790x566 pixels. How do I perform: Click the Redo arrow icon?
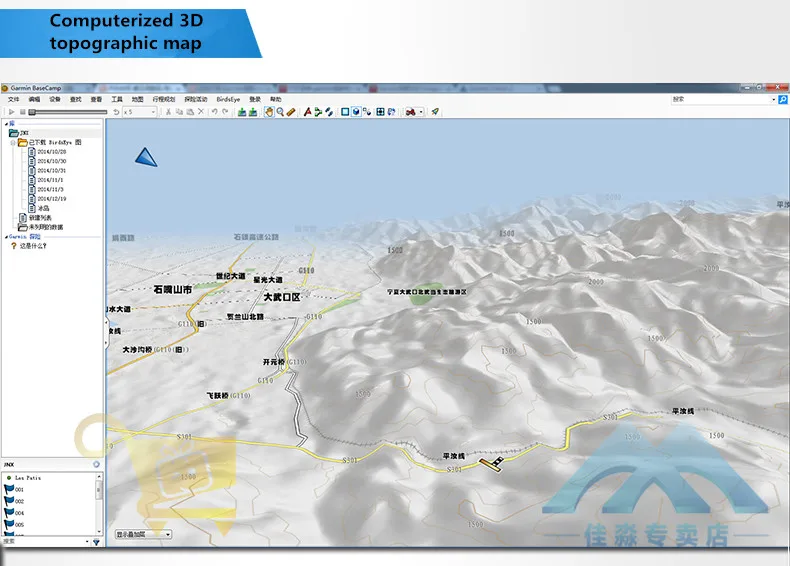coord(225,112)
